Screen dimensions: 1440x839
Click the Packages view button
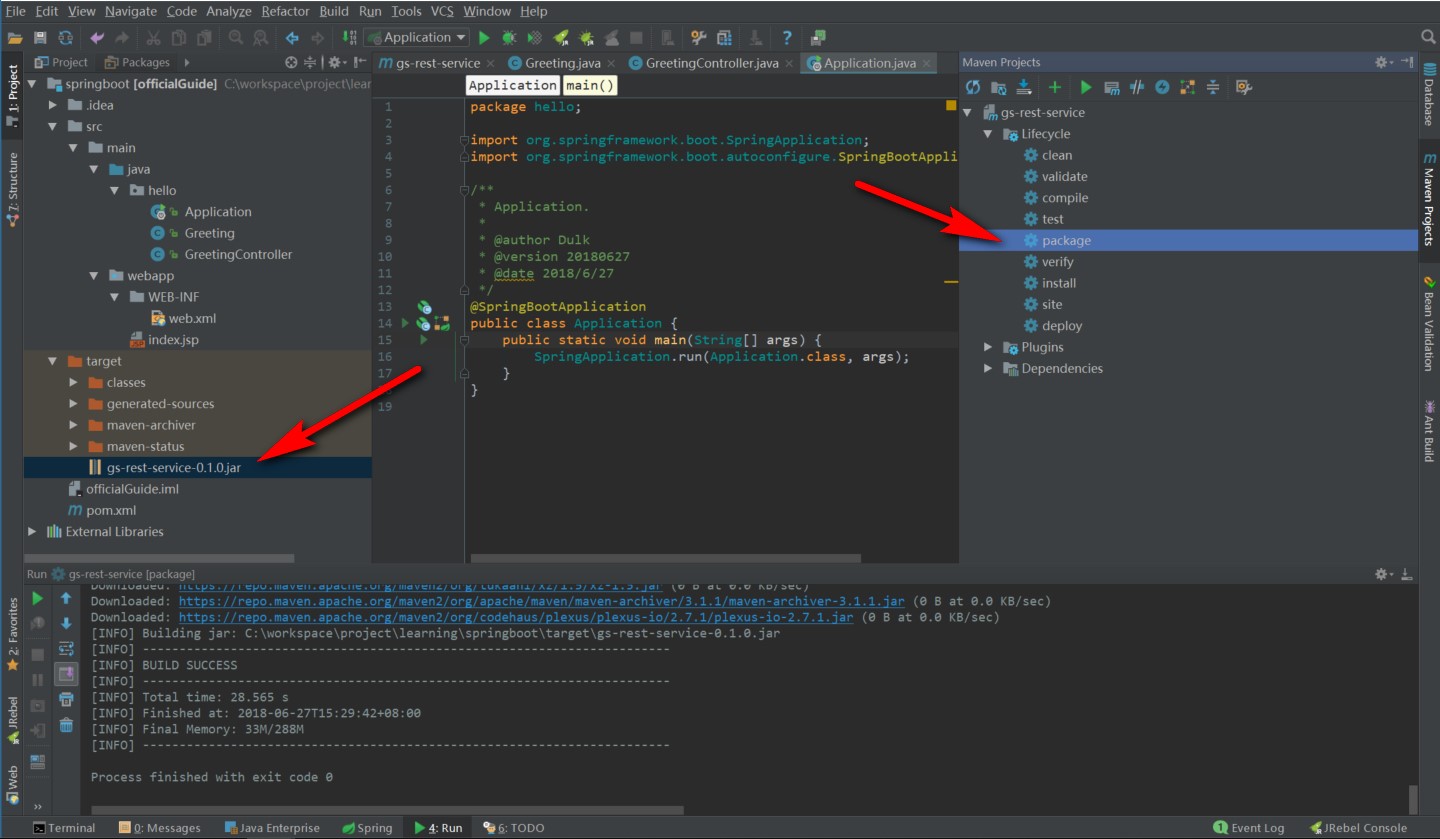point(137,62)
